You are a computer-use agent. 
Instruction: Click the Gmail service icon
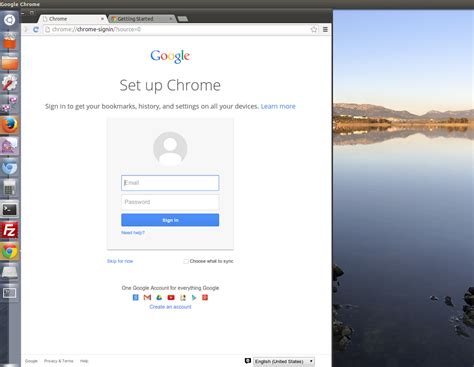tap(147, 297)
